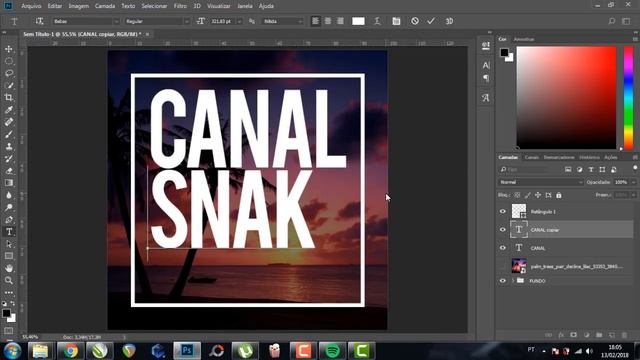Select the Elliptical Marquee tool
640x360 pixels.
click(x=9, y=61)
